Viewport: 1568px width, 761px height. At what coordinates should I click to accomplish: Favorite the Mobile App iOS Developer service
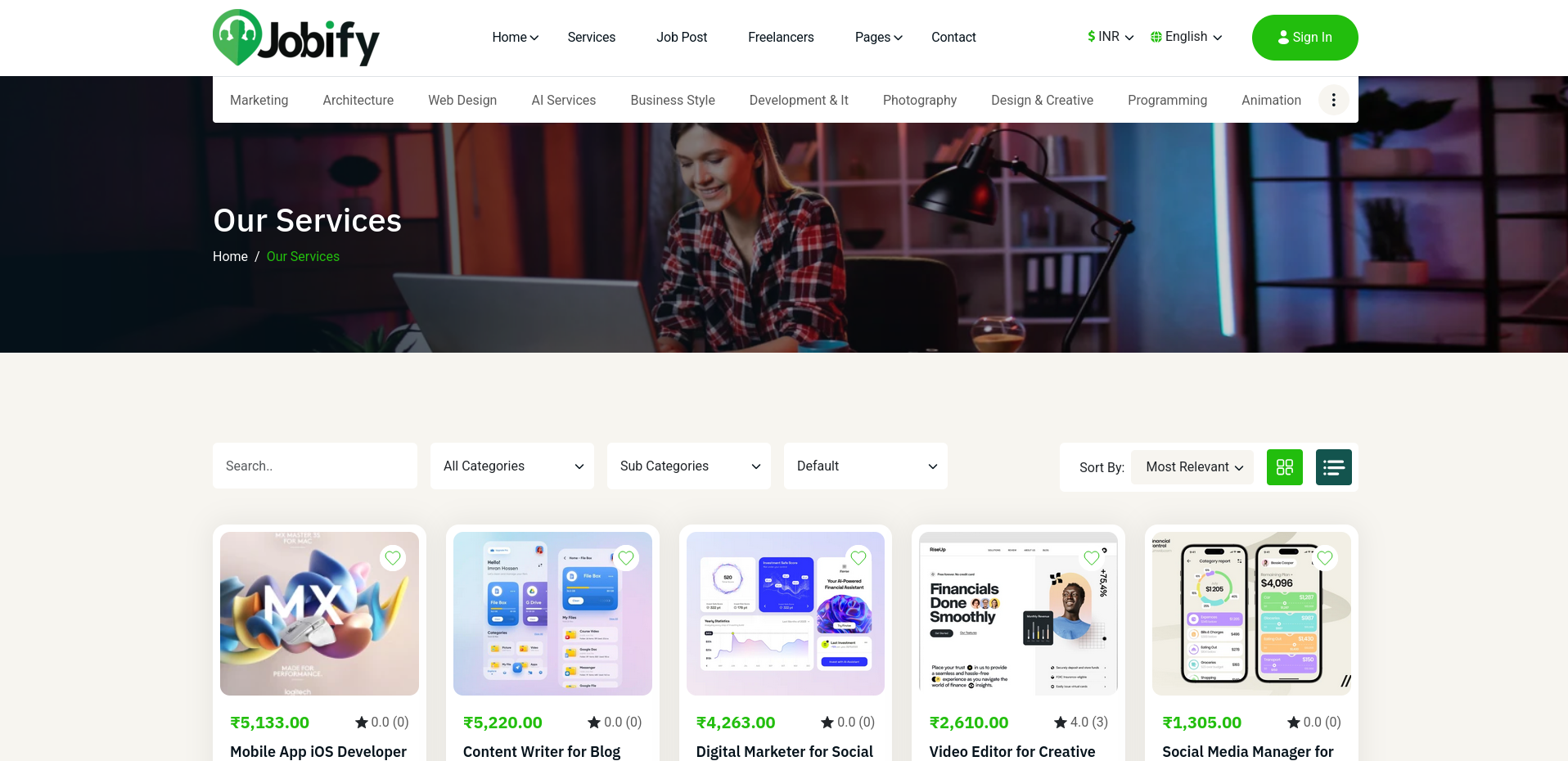click(x=393, y=558)
